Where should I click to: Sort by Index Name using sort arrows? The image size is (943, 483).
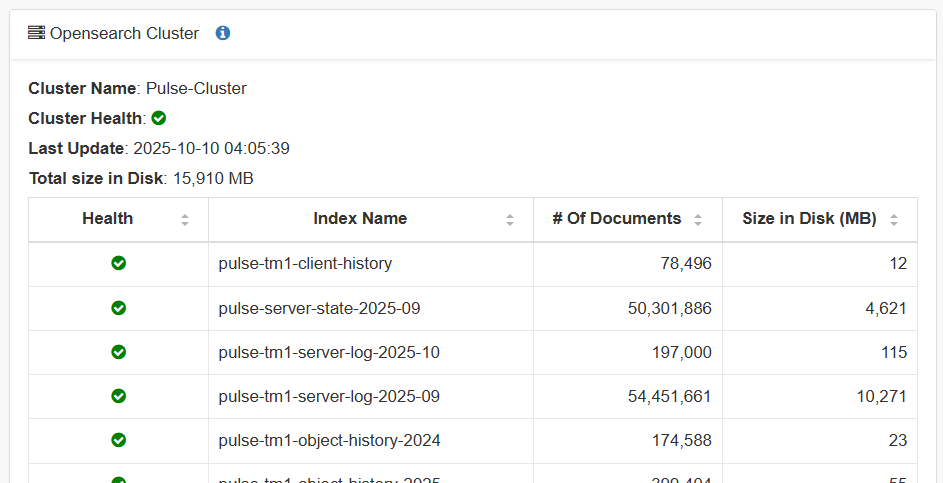(x=510, y=220)
